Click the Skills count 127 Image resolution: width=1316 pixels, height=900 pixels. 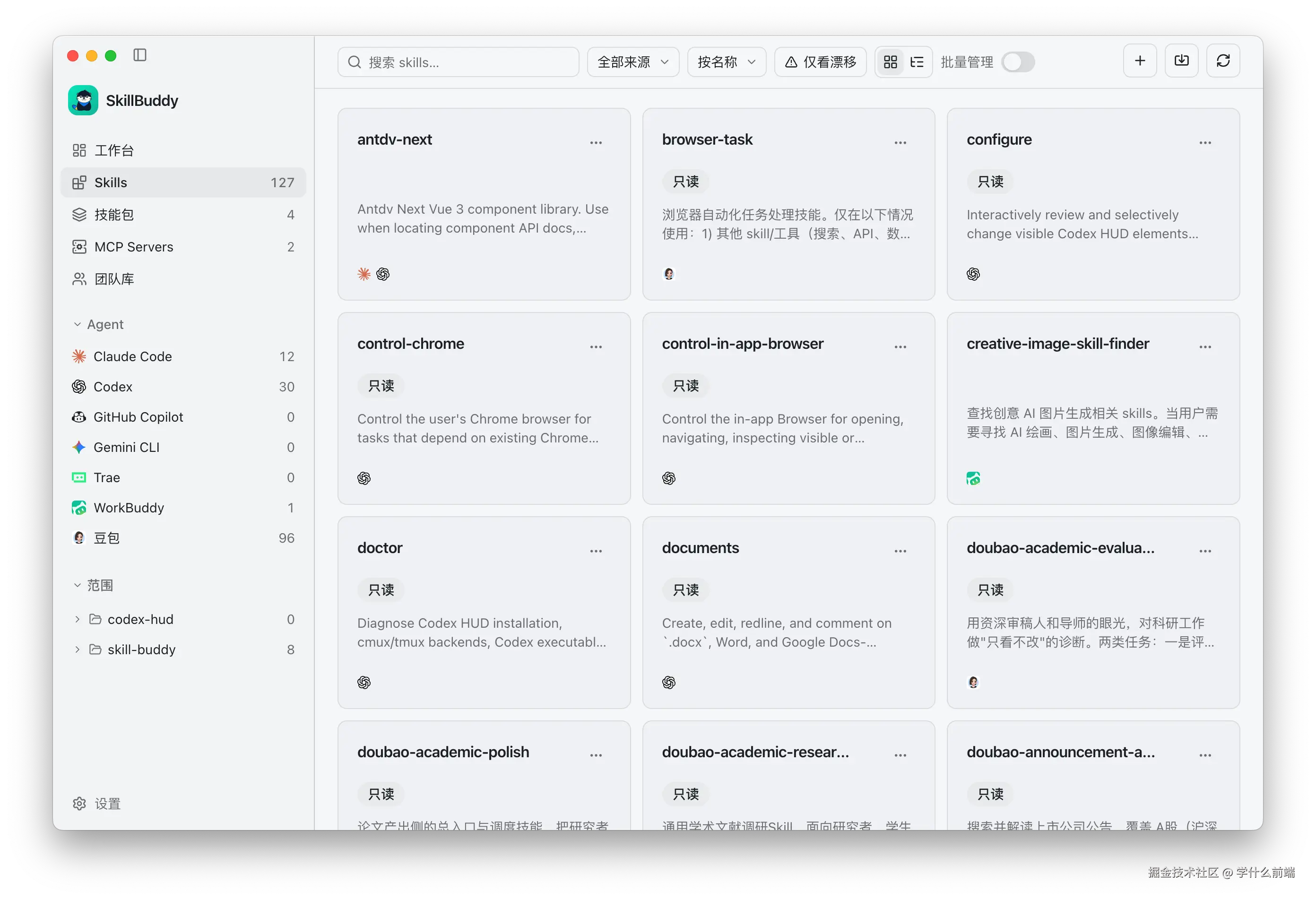pyautogui.click(x=282, y=182)
